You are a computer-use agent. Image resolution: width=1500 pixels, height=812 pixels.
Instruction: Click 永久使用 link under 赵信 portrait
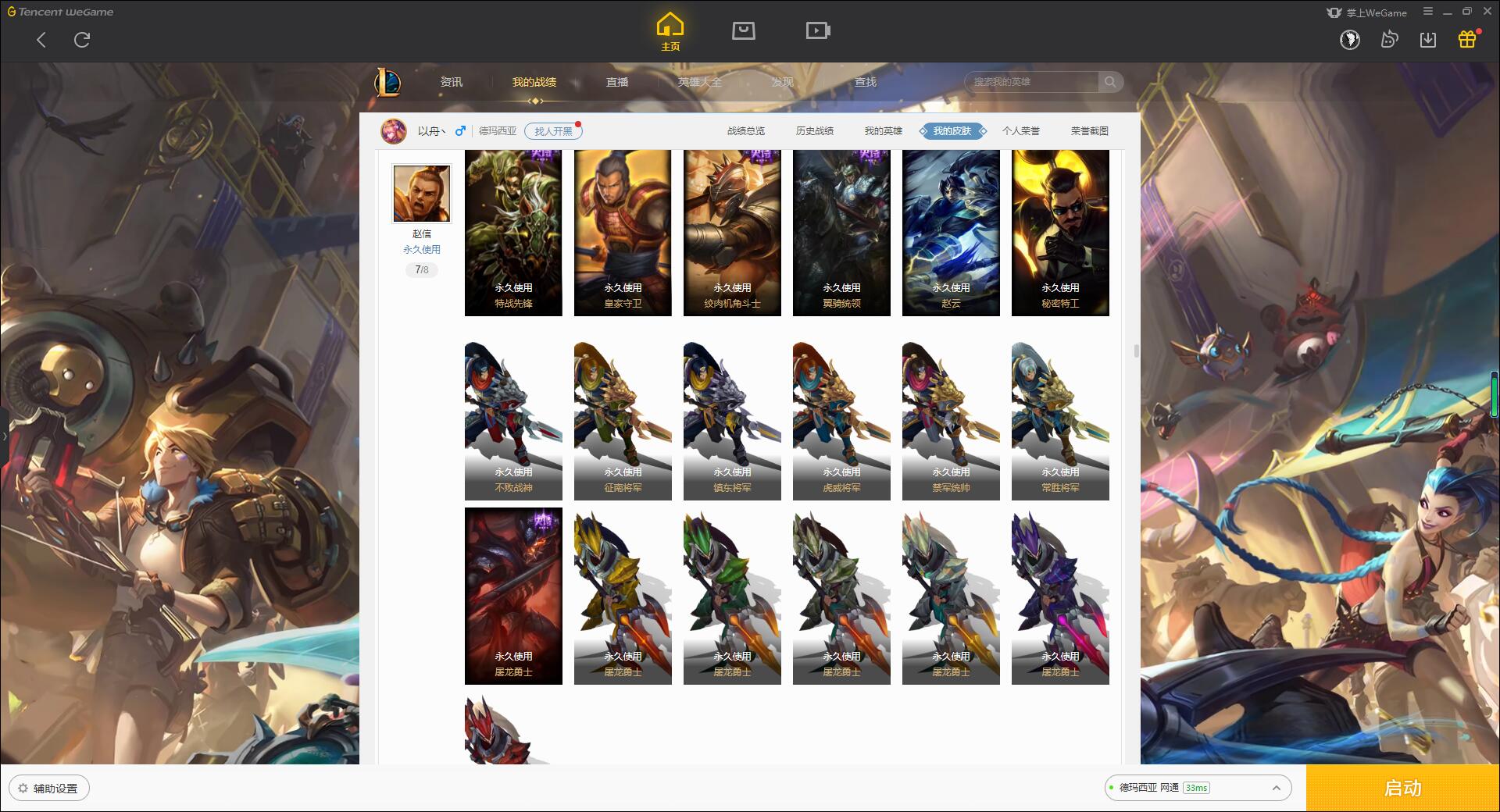pos(422,250)
